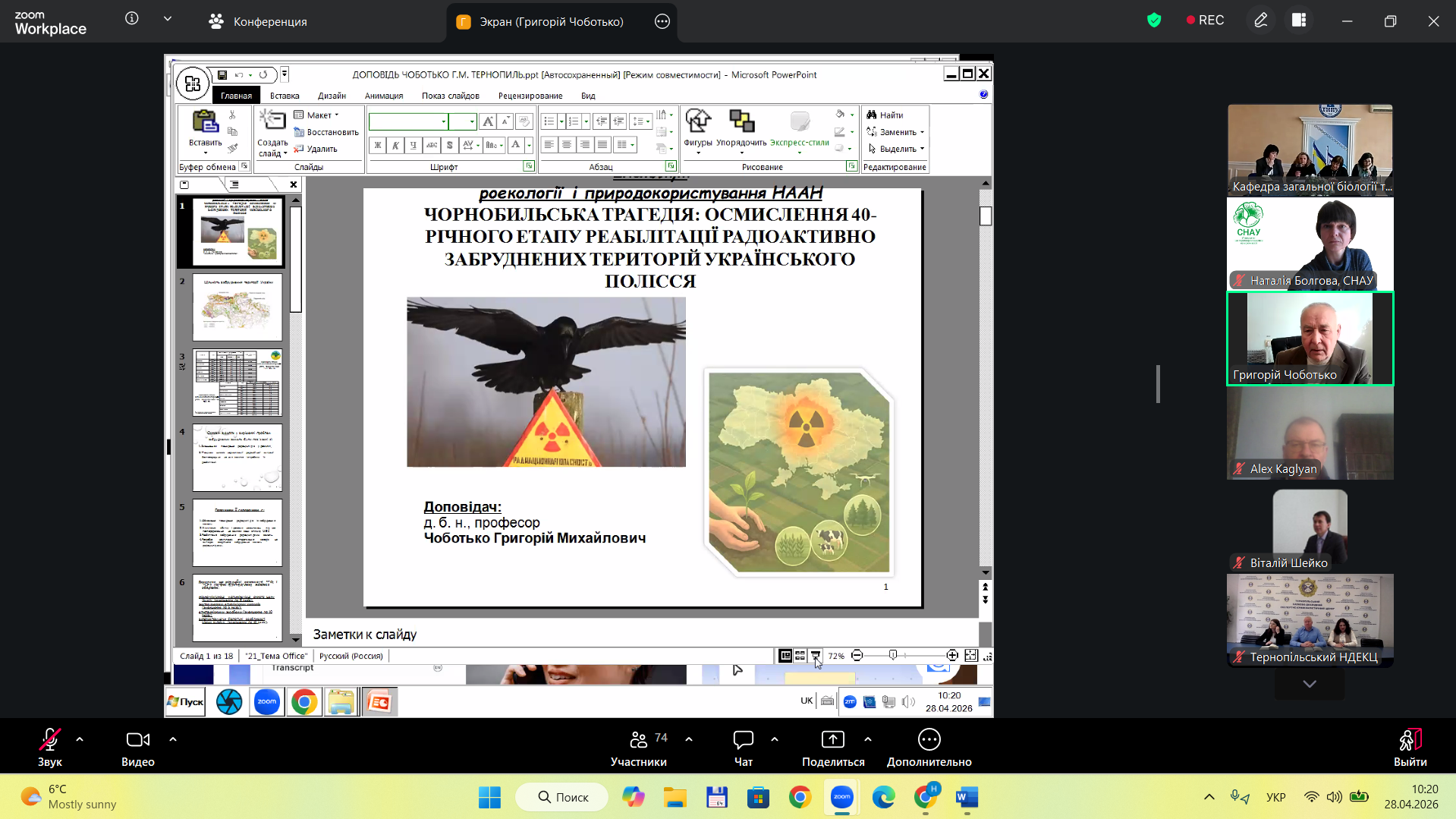Switch to the Экран (Григорій Чоботько) tab
Screen dimensions: 1456x819
(x=550, y=21)
